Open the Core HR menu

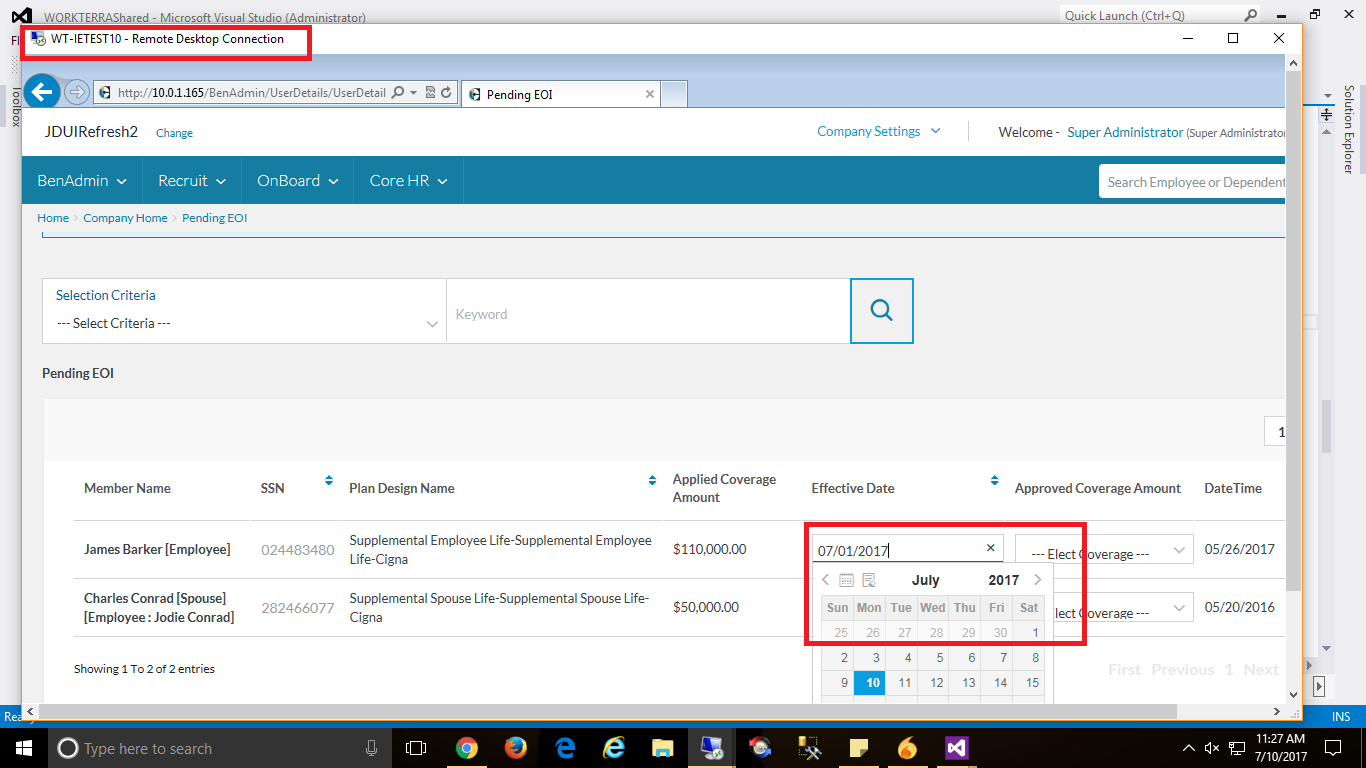click(x=408, y=181)
